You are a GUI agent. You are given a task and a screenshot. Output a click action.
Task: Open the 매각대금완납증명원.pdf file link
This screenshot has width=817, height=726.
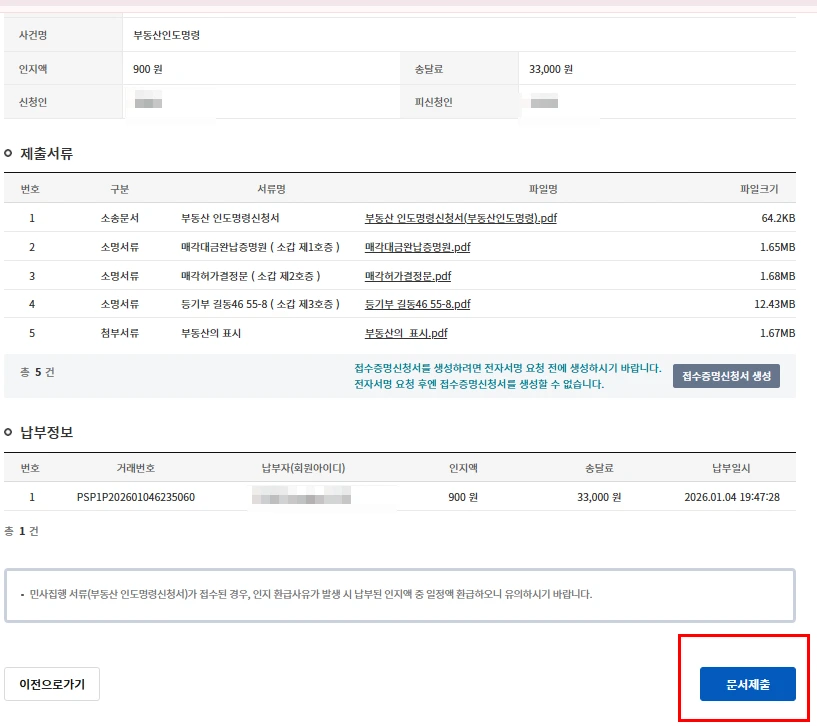tap(417, 247)
